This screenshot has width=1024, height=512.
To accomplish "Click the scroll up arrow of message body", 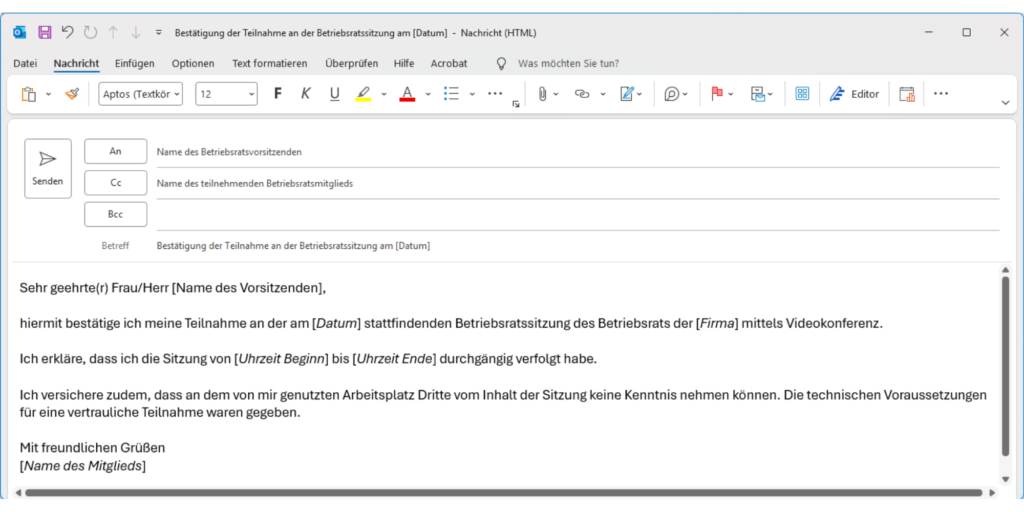I will point(1006,270).
